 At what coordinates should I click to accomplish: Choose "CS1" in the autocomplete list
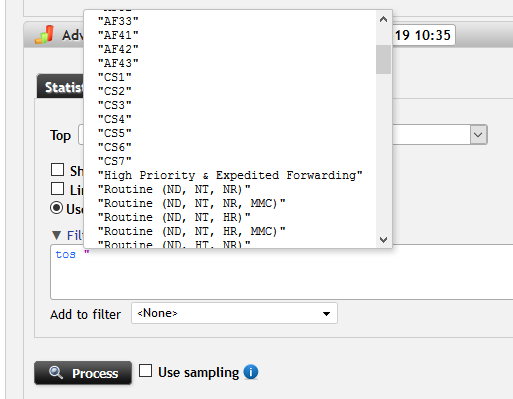coord(115,77)
